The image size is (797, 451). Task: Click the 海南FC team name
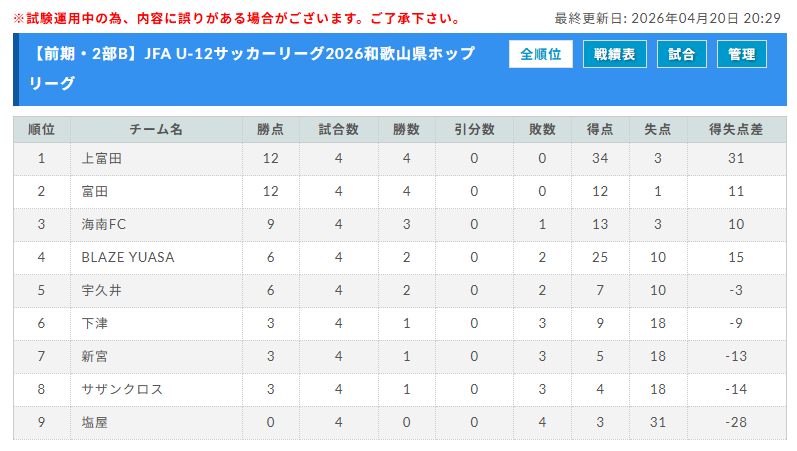point(104,224)
